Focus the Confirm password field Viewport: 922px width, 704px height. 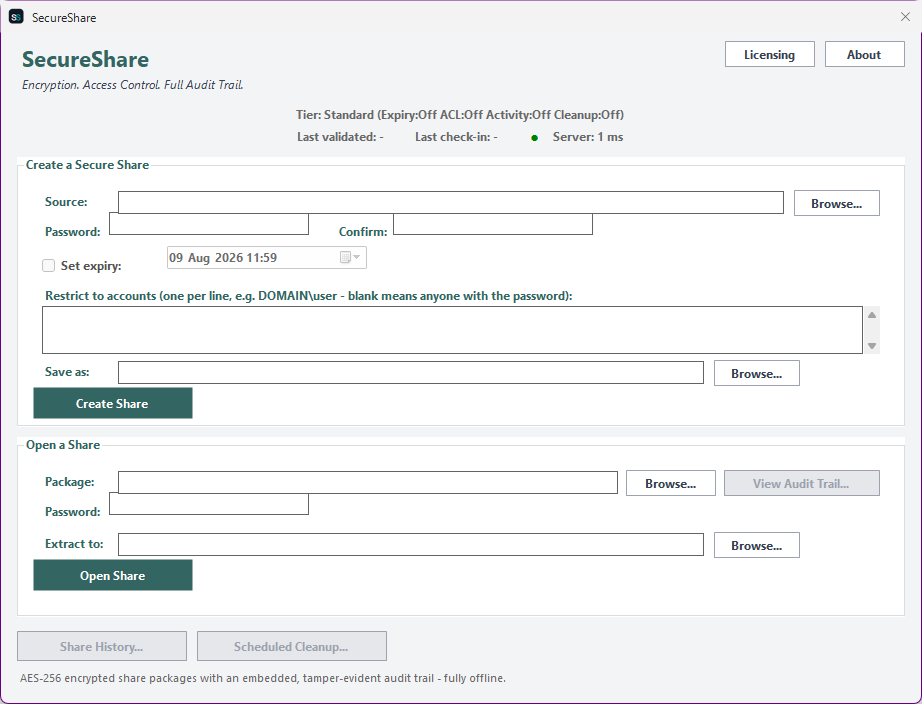[x=493, y=224]
